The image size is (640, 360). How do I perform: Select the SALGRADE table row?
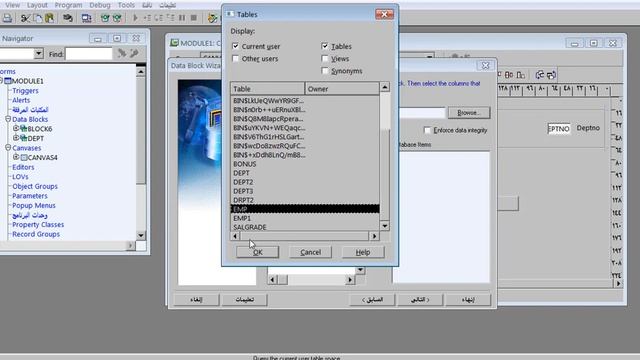click(305, 227)
